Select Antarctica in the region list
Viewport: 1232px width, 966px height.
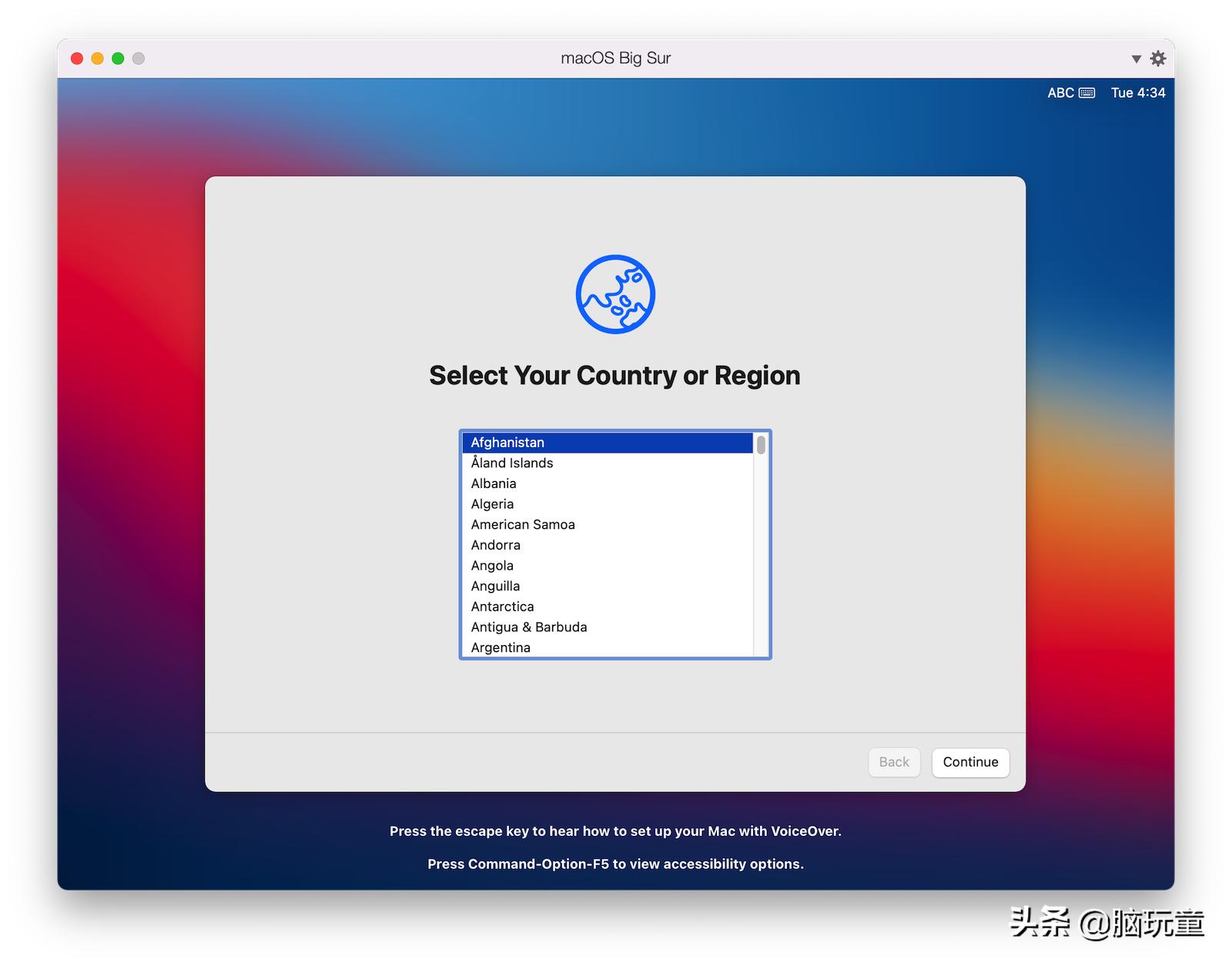(x=608, y=607)
